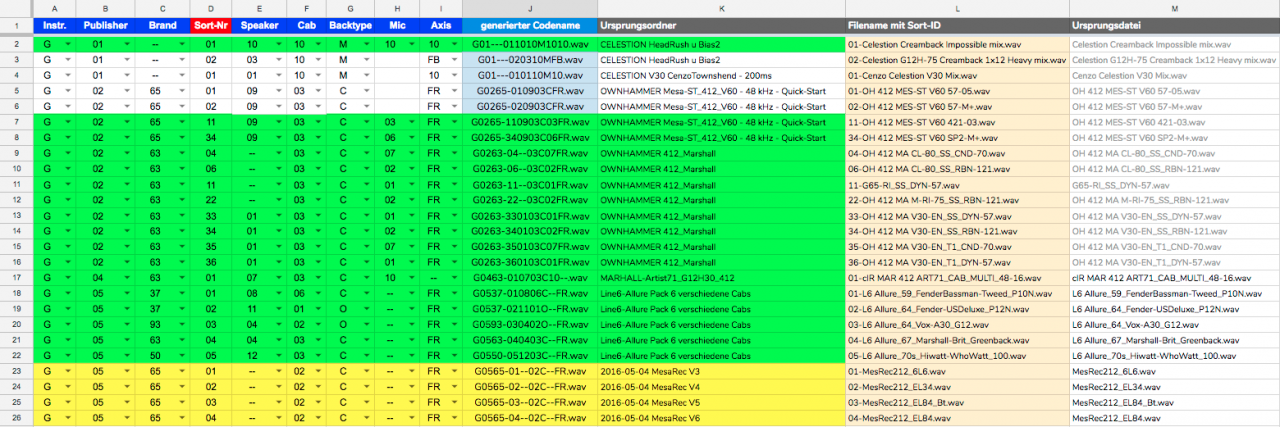Image resolution: width=1280 pixels, height=427 pixels.
Task: Click the Ursprungsordner header cell
Action: [x=720, y=25]
